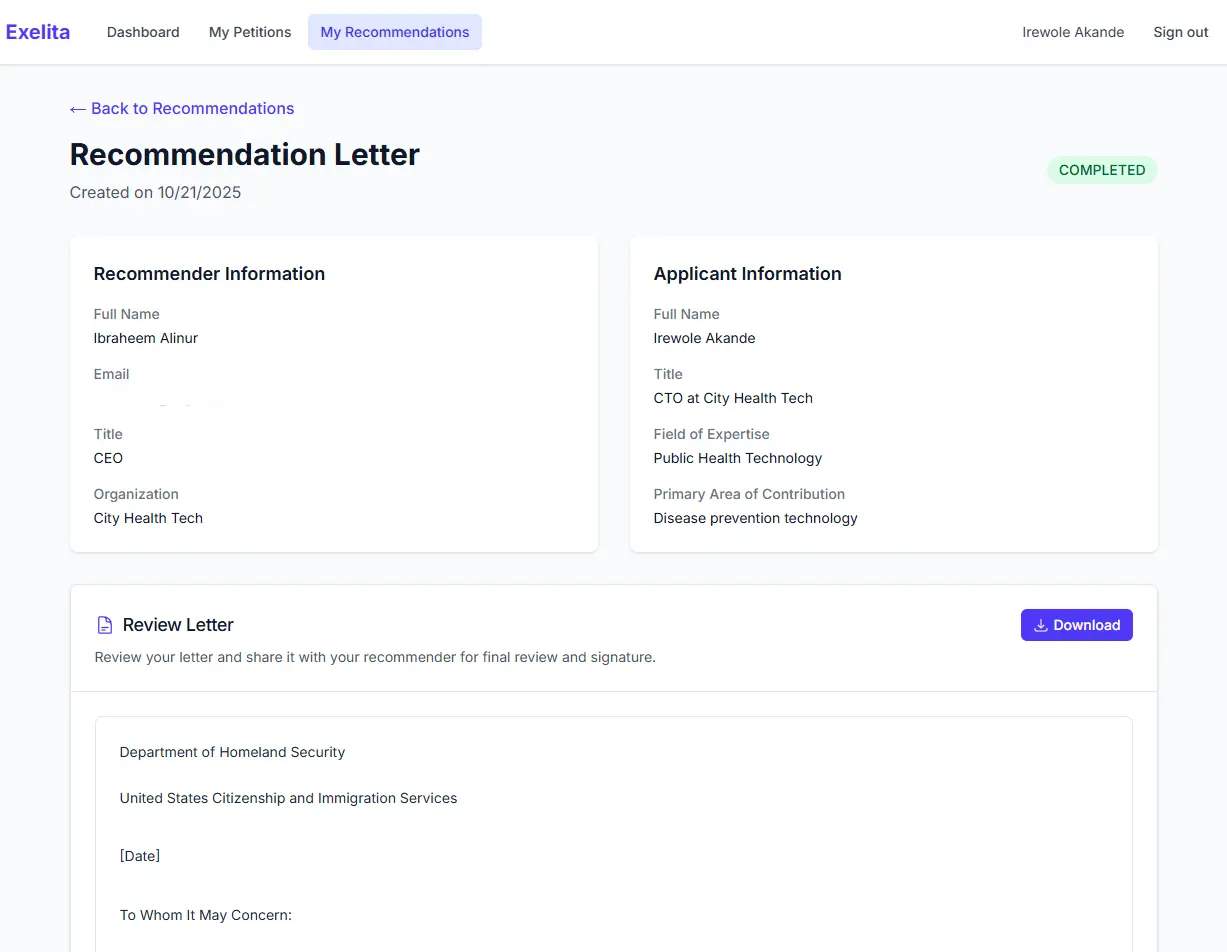Follow the Back to Recommendations link
Image resolution: width=1227 pixels, height=952 pixels.
pyautogui.click(x=192, y=108)
